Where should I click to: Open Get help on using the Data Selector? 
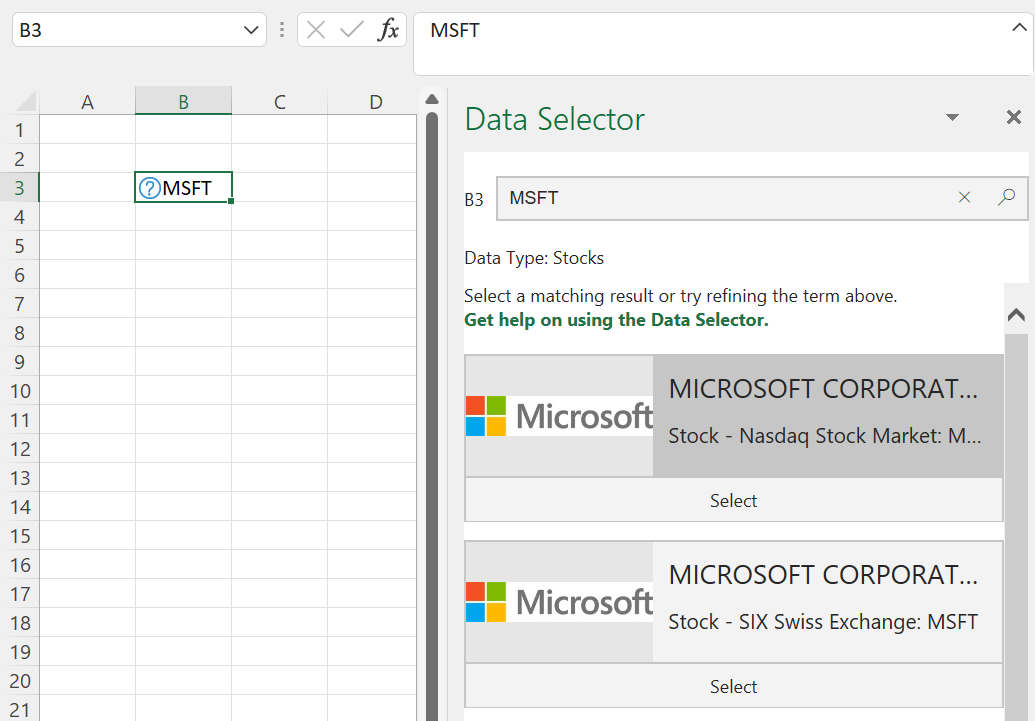click(617, 320)
